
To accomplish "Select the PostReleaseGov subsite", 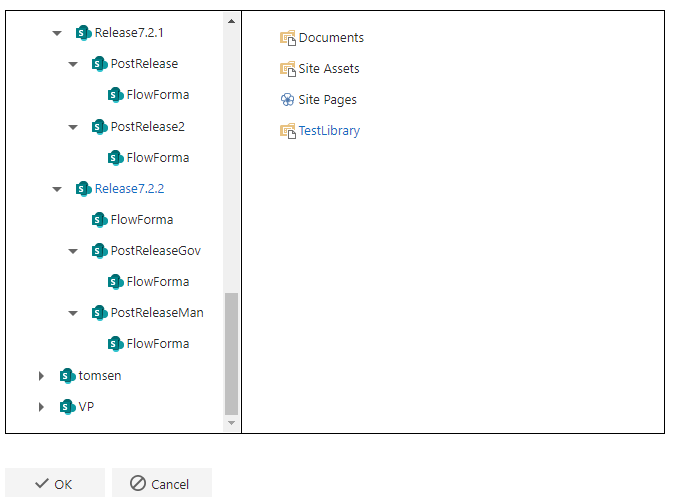I will [x=156, y=250].
